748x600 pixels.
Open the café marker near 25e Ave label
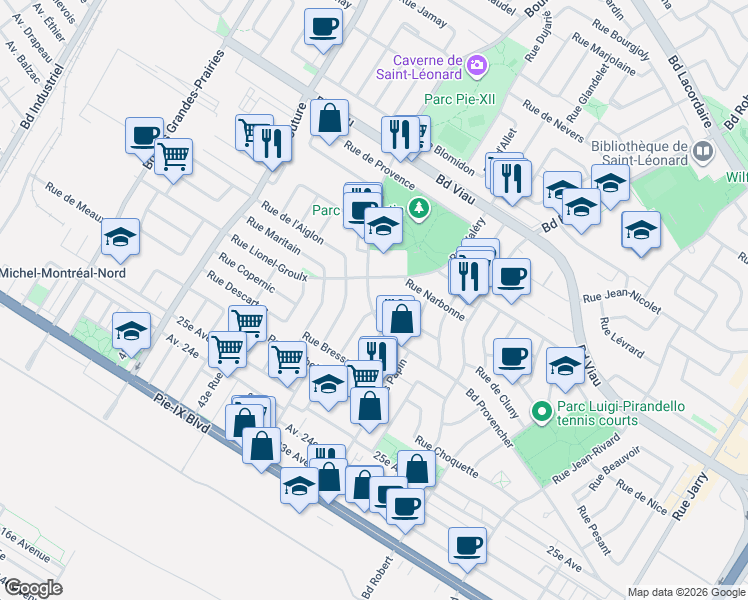click(x=467, y=548)
